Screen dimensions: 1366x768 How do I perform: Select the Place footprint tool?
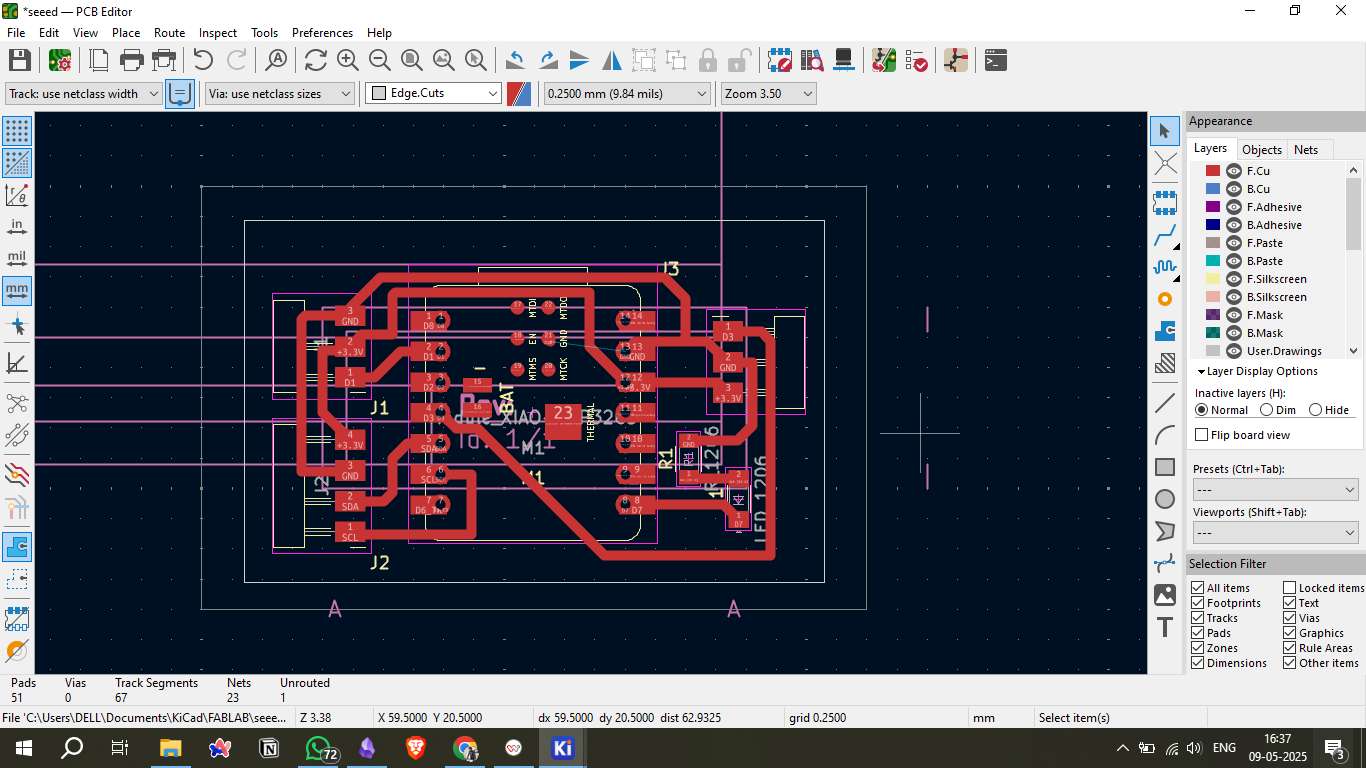[1165, 203]
